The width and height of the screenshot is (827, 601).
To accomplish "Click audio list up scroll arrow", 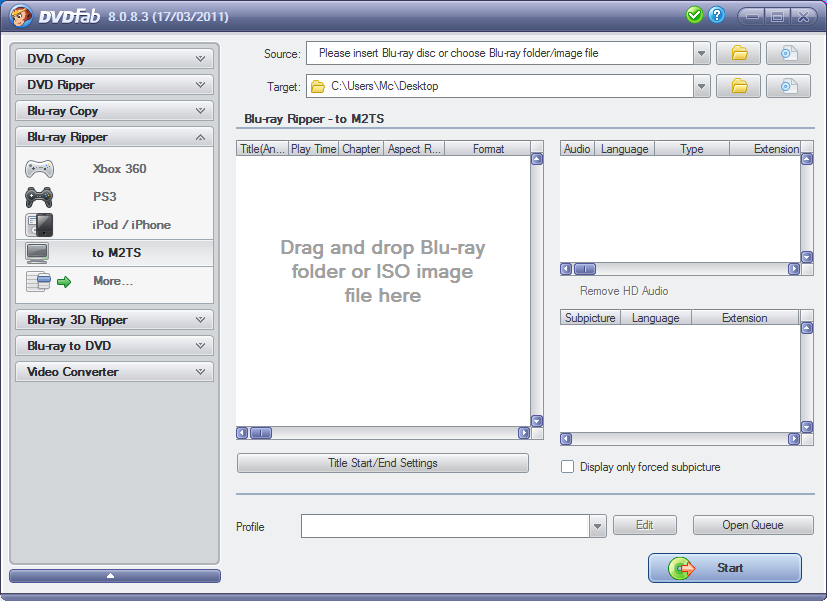I will 807,159.
